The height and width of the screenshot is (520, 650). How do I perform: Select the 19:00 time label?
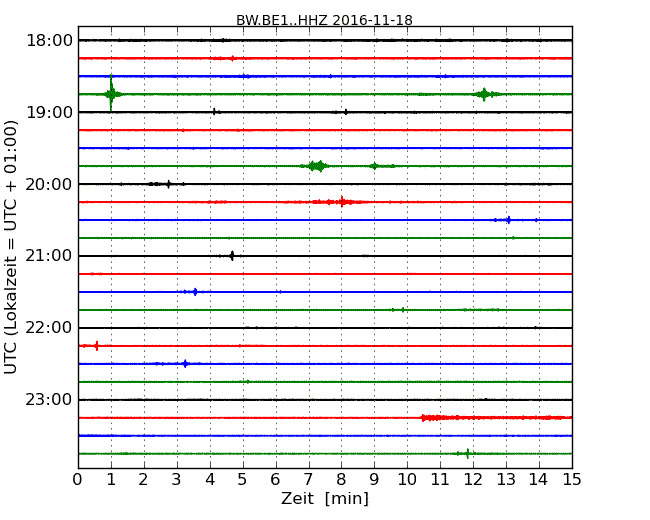click(x=50, y=112)
